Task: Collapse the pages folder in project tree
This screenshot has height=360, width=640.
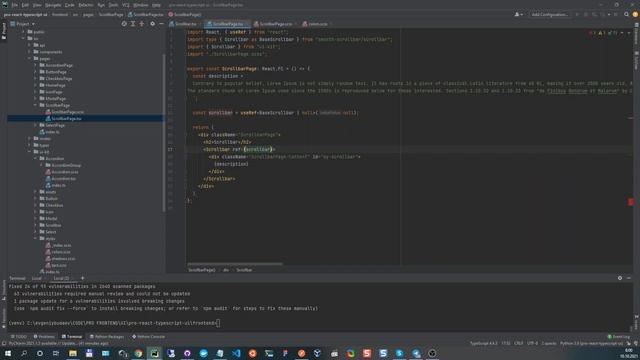Action: pos(29,59)
